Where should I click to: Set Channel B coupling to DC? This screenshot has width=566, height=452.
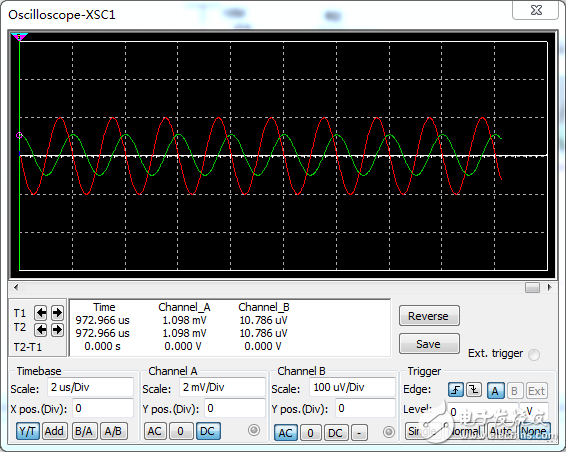click(335, 433)
